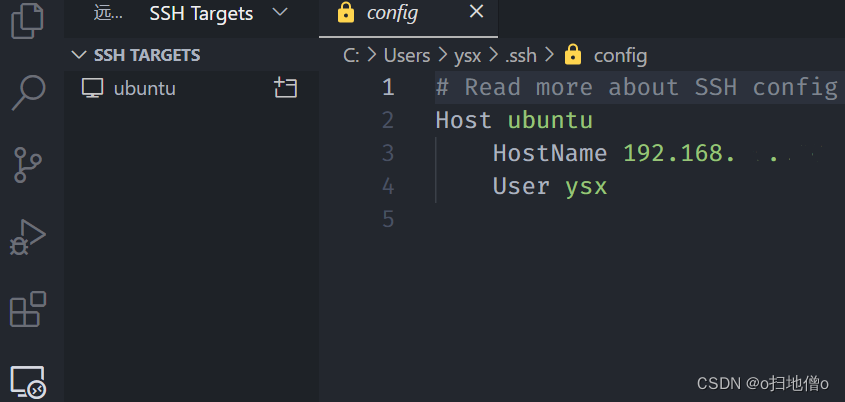The width and height of the screenshot is (845, 402).
Task: Select the config editor tab
Action: point(391,13)
